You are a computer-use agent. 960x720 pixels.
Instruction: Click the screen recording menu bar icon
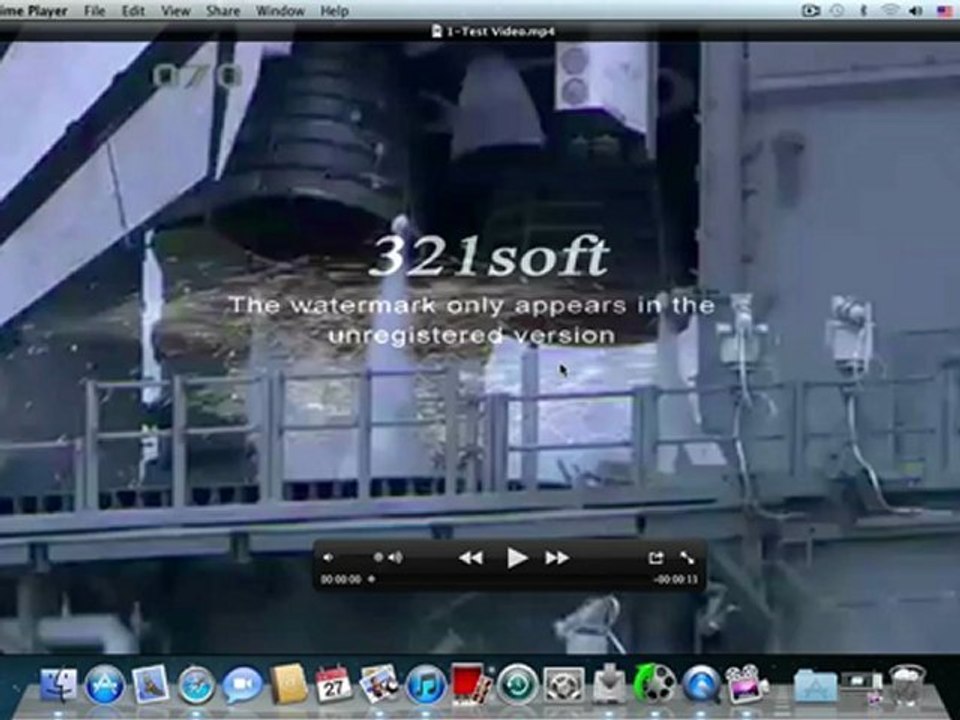point(811,10)
